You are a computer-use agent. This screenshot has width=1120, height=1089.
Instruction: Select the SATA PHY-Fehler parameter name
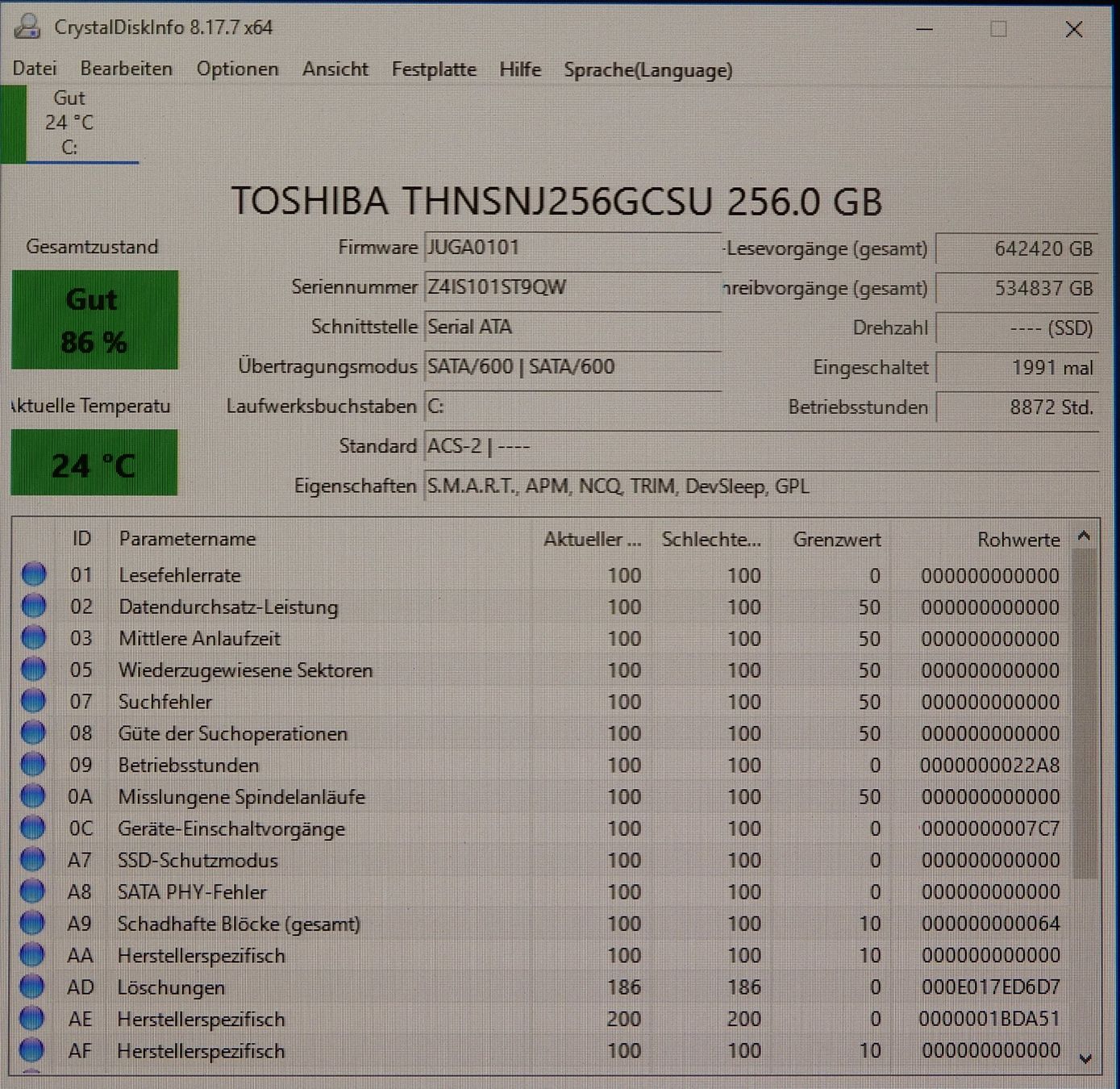coord(192,891)
